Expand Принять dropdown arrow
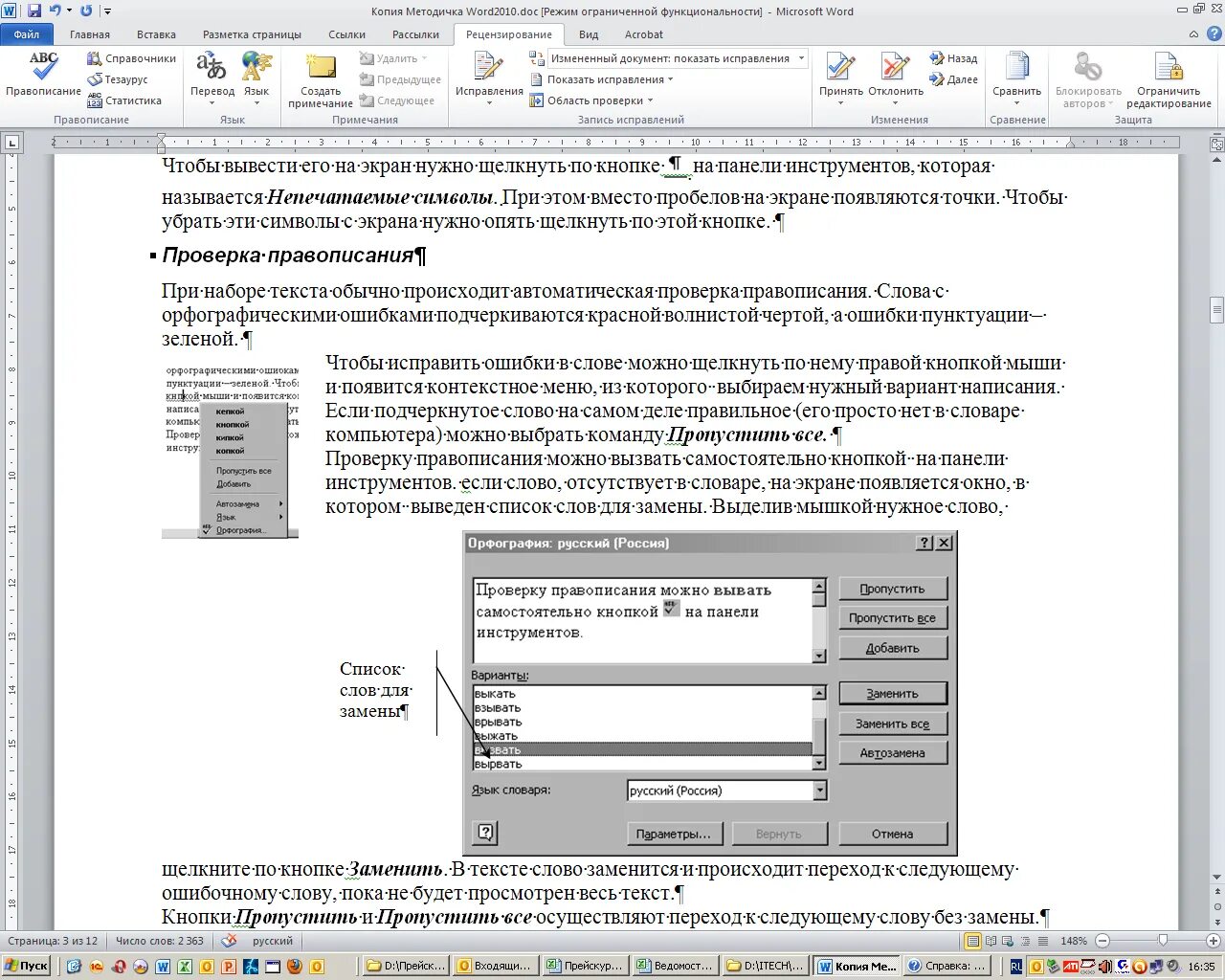Viewport: 1225px width, 980px height. [x=840, y=102]
